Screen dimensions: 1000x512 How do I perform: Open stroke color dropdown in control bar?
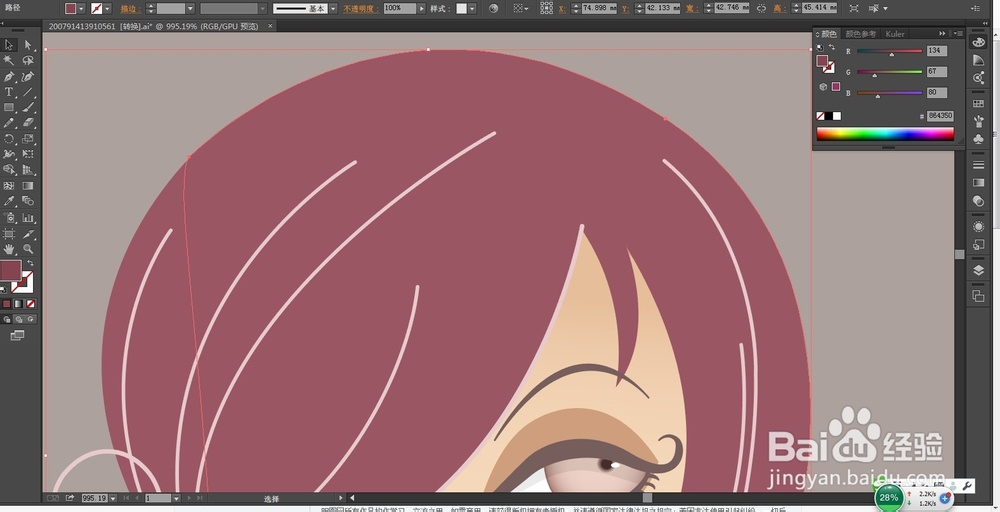(107, 9)
